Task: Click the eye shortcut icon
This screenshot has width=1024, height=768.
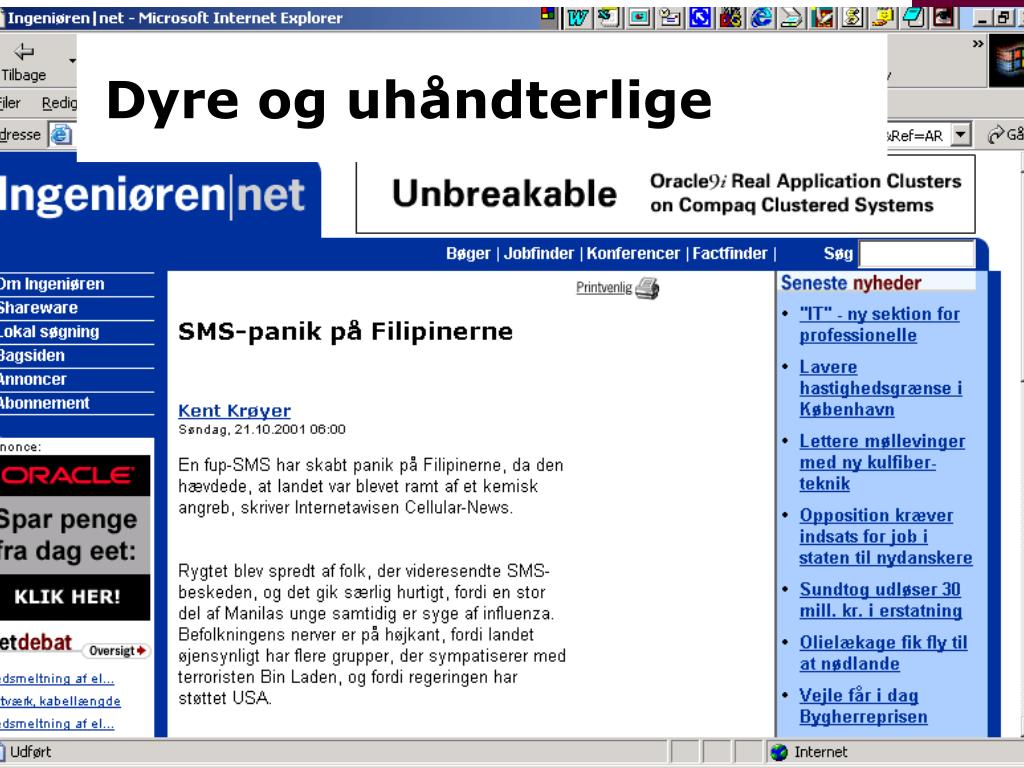Action: (x=943, y=17)
